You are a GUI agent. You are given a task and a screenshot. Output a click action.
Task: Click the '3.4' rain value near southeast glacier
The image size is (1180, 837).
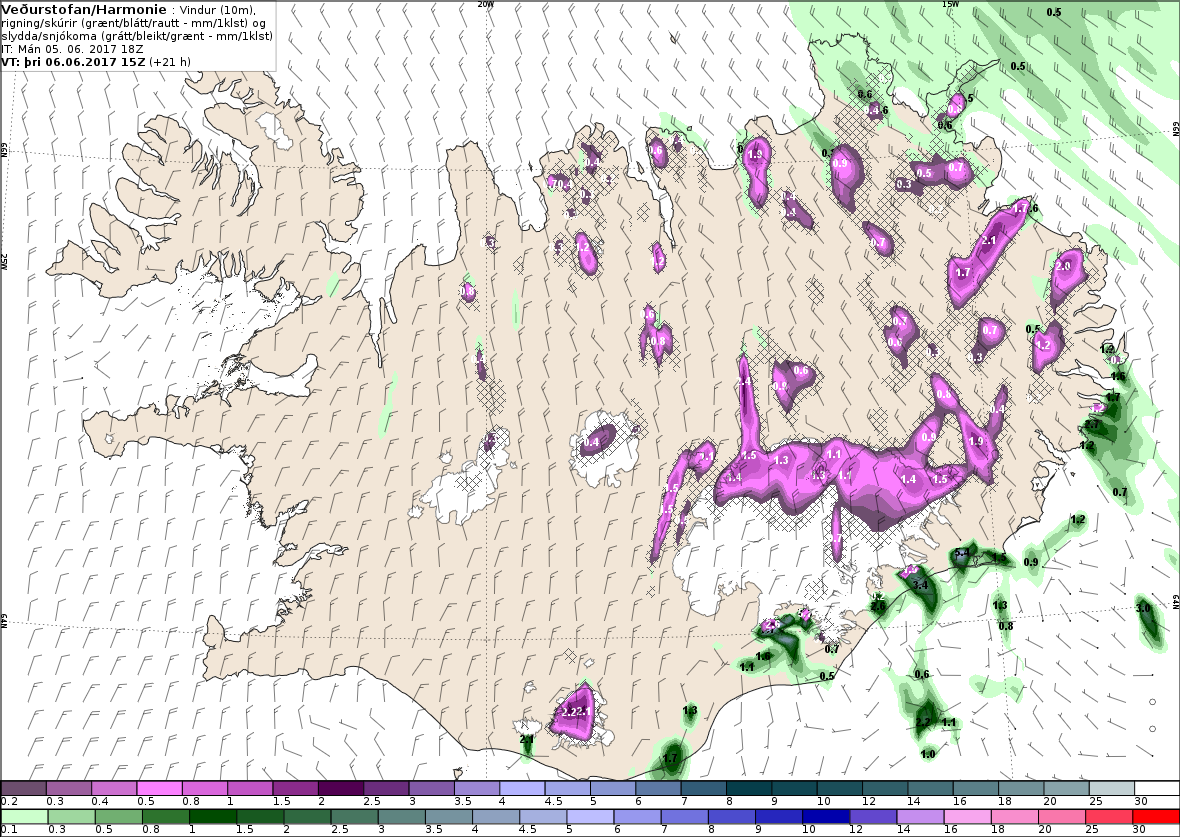[x=920, y=584]
